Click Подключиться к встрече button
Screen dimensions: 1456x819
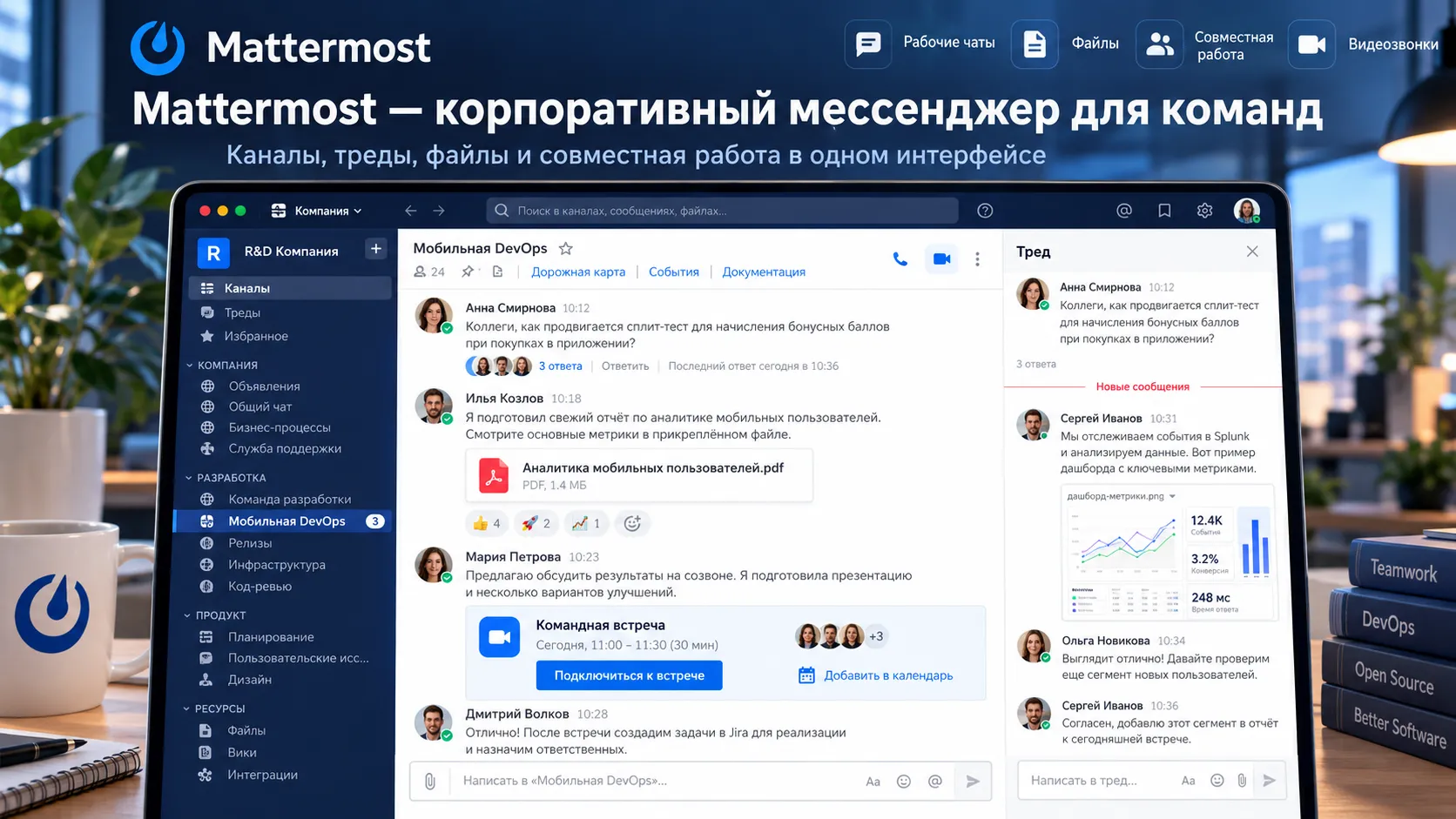click(629, 675)
